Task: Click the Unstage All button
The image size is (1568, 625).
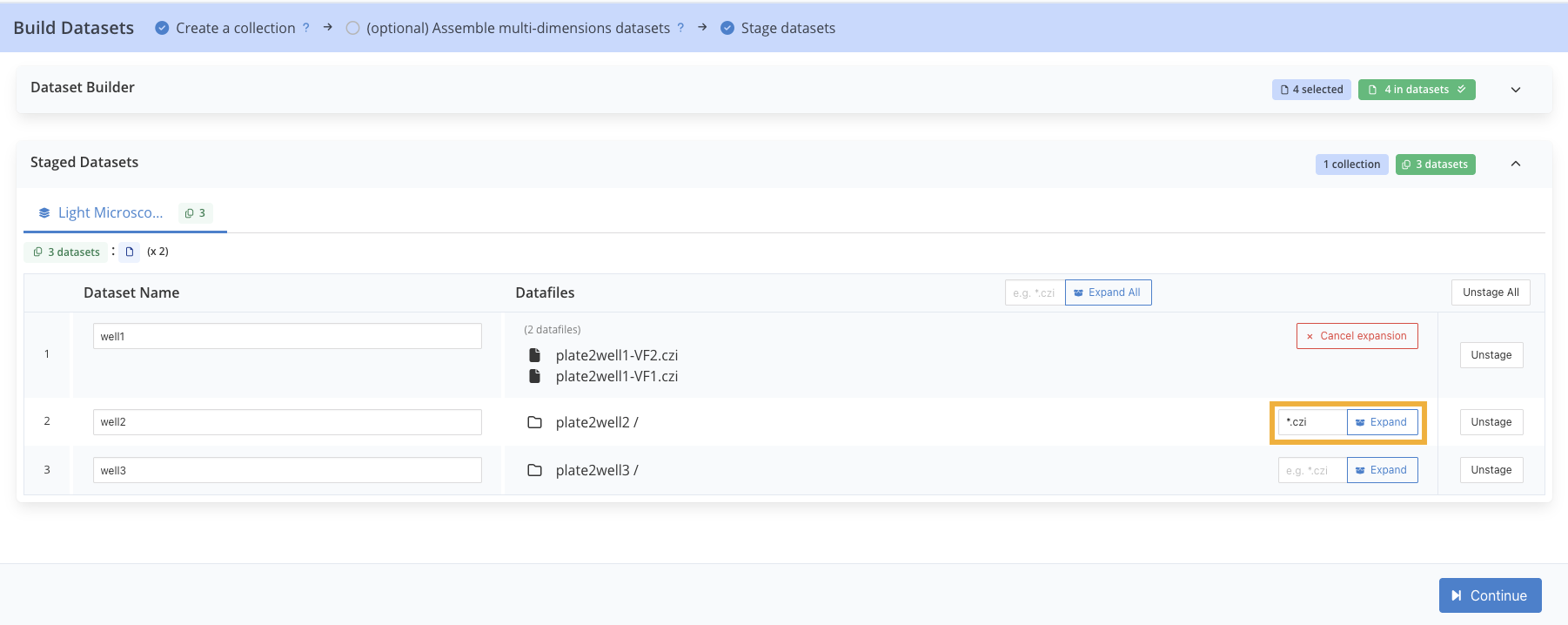Action: coord(1491,292)
